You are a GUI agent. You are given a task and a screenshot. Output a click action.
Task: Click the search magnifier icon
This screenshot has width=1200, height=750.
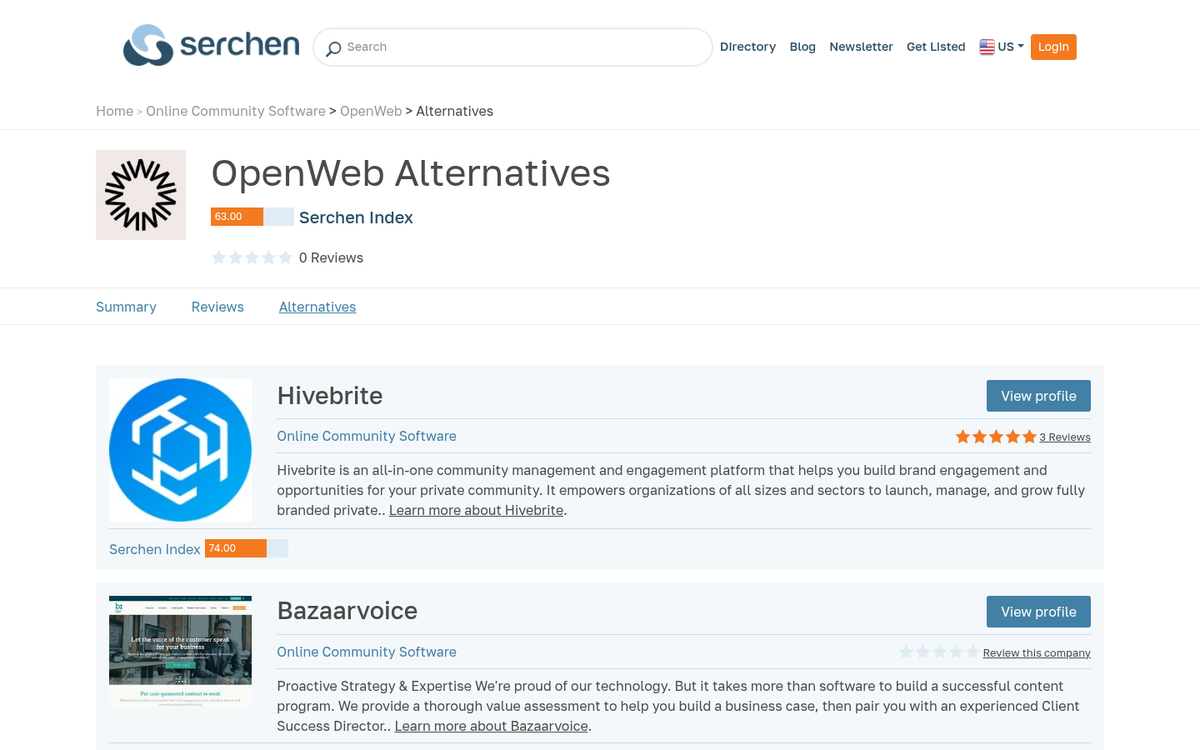[332, 47]
